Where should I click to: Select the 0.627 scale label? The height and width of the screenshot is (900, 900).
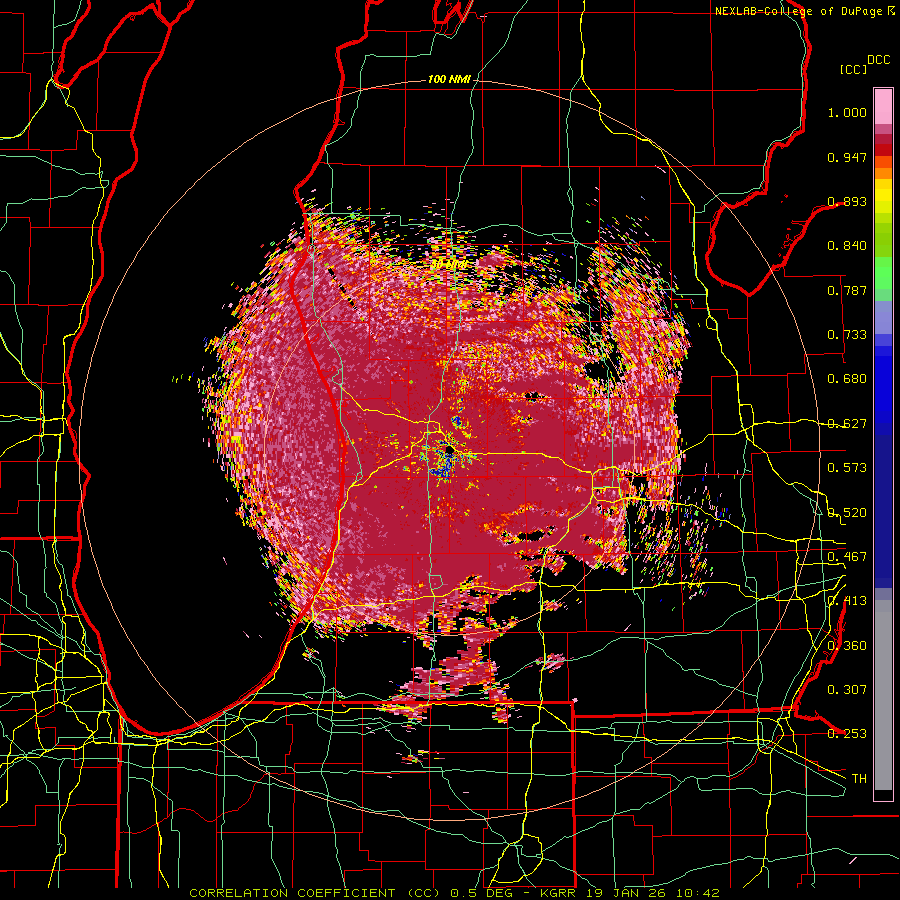847,424
